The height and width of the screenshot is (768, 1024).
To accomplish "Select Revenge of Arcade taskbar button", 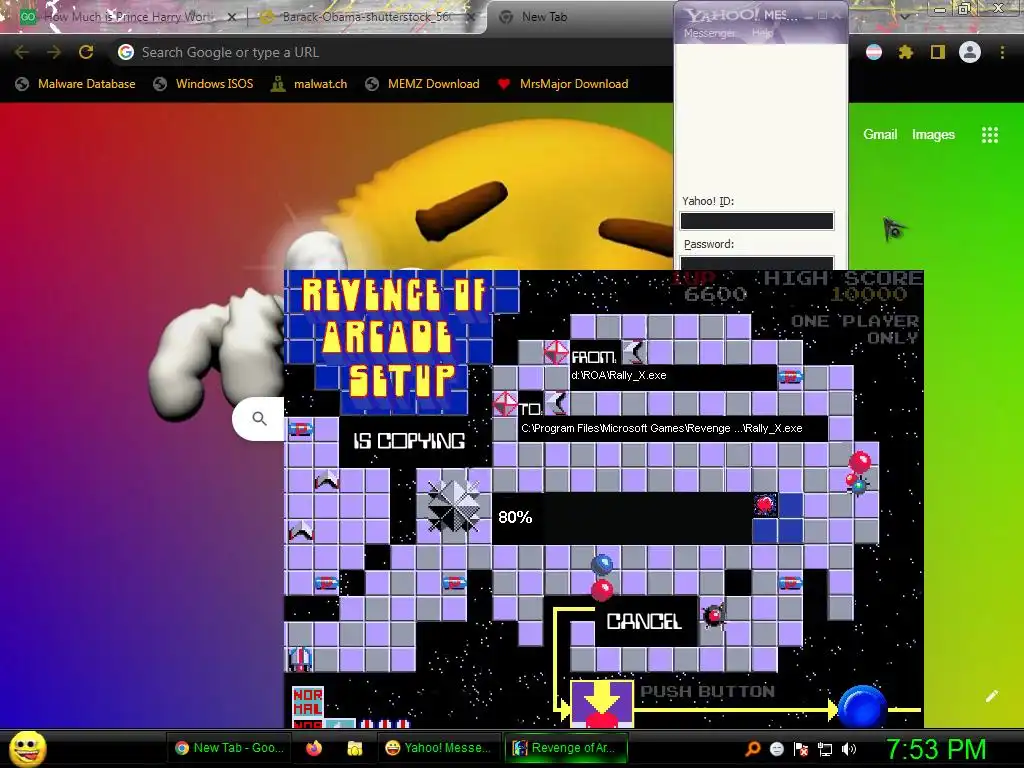I will pos(566,748).
